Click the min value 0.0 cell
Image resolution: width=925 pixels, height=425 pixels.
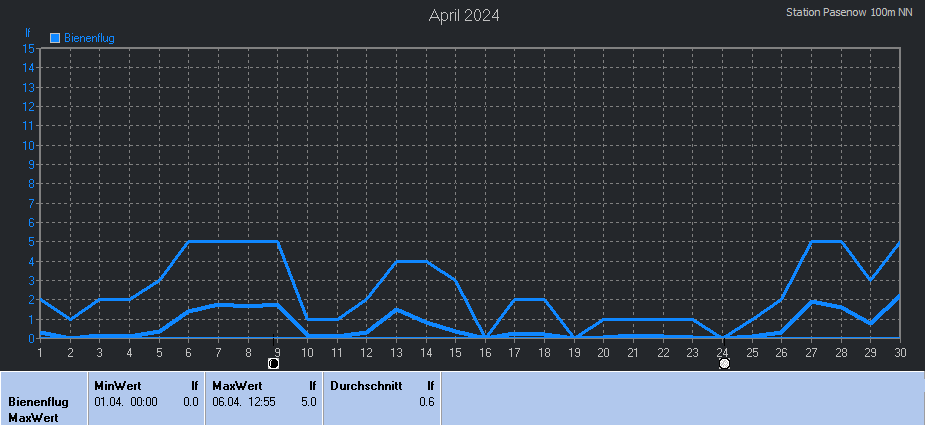(191, 403)
